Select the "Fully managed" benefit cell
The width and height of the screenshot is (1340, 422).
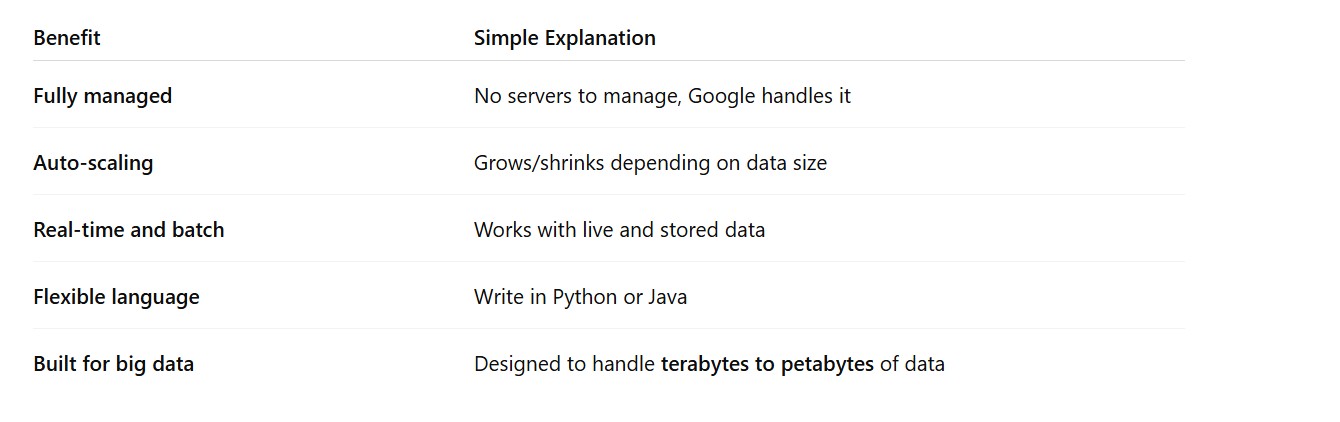(x=102, y=96)
